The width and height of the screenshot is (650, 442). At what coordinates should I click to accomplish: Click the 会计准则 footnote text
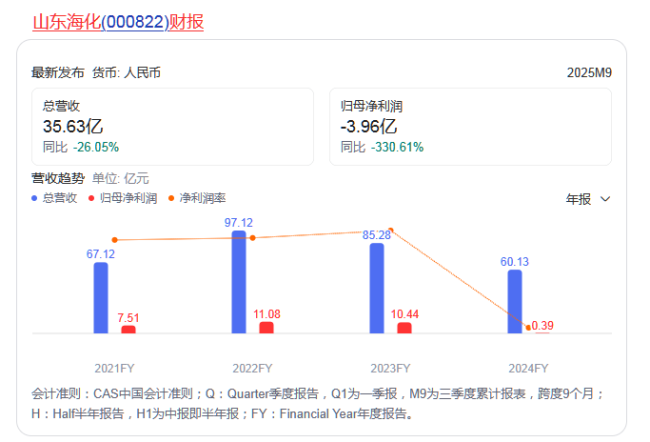(318, 403)
